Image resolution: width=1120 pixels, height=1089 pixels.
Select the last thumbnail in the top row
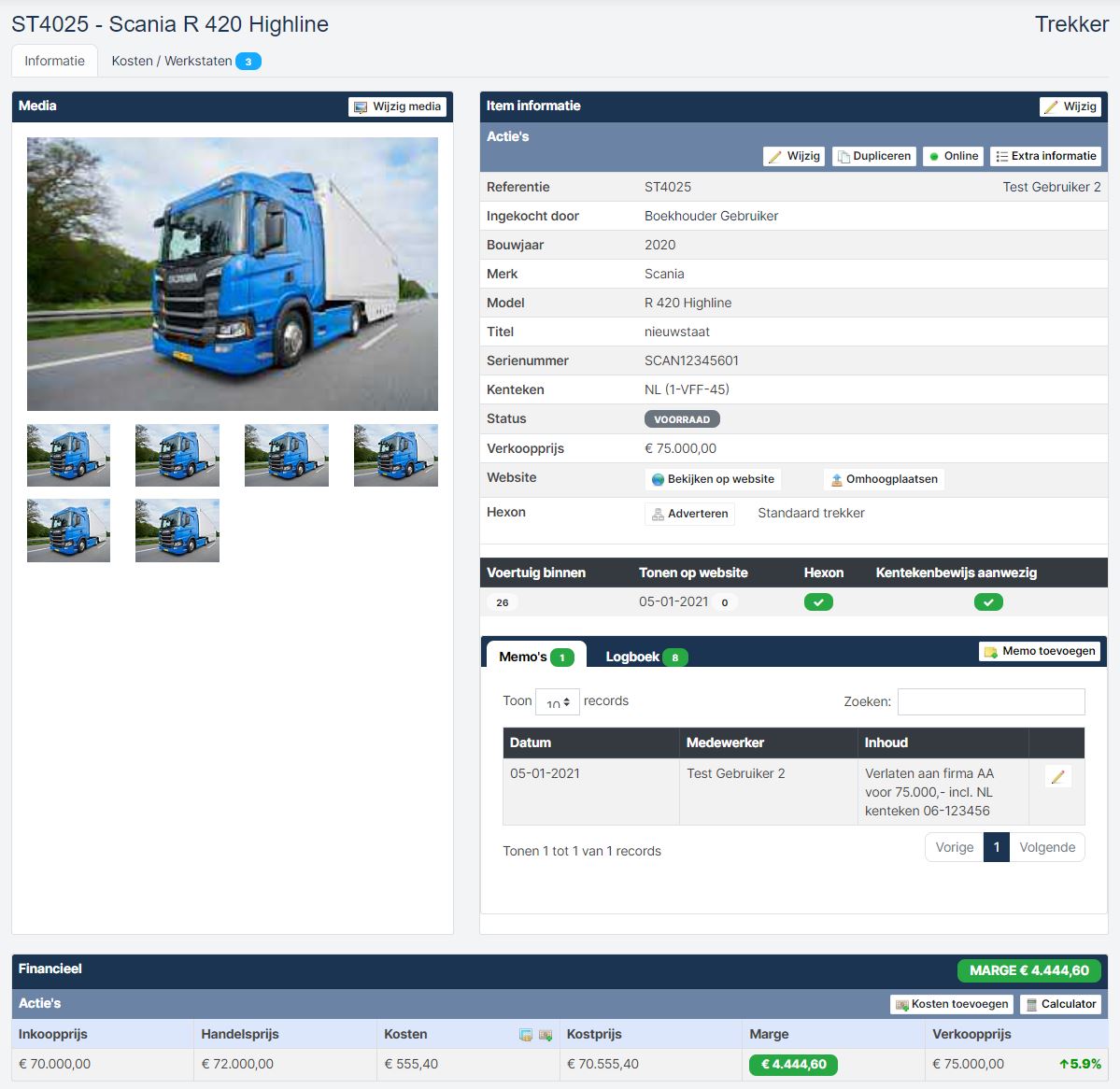tap(396, 456)
